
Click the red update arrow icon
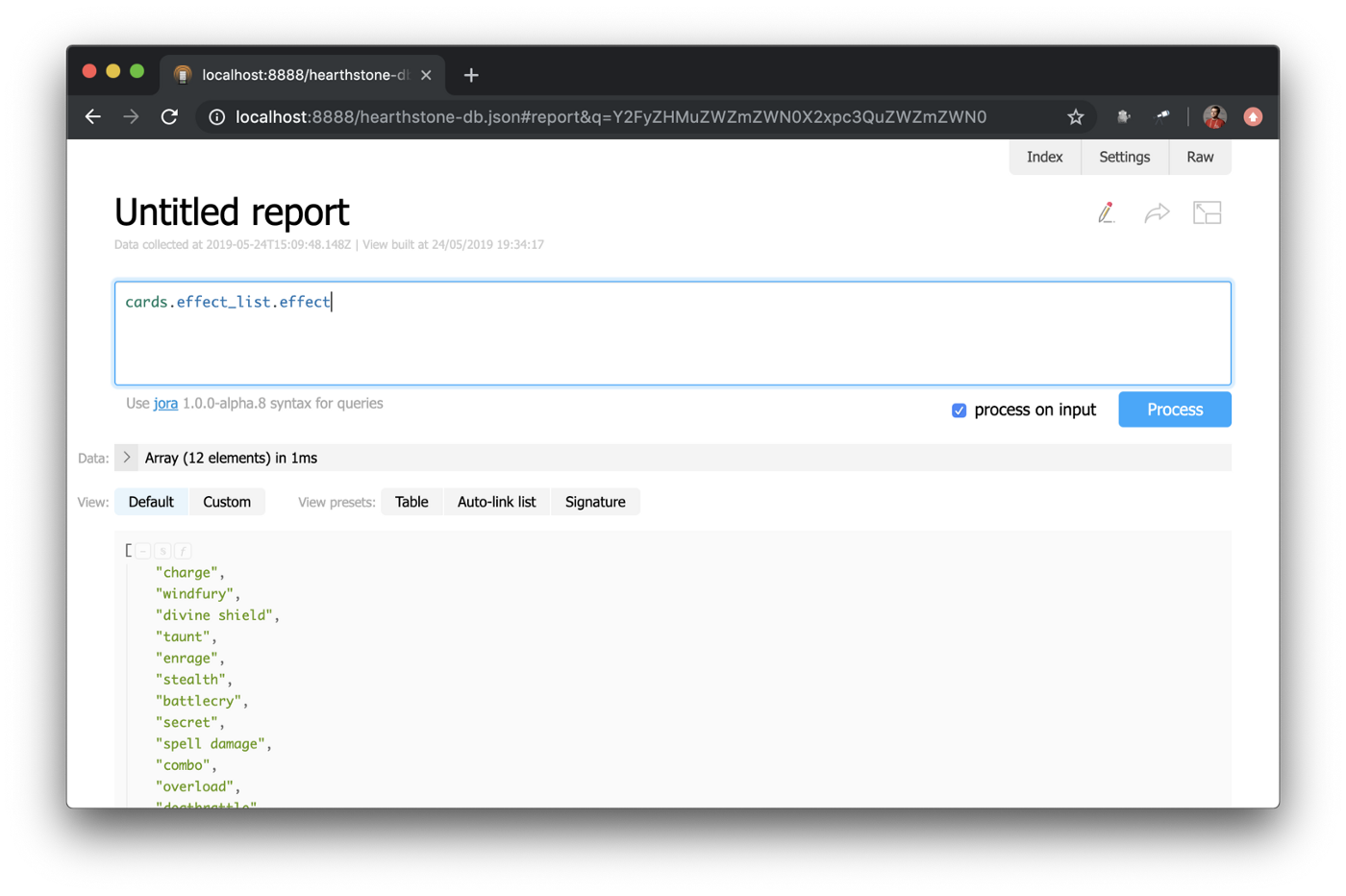tap(1253, 117)
